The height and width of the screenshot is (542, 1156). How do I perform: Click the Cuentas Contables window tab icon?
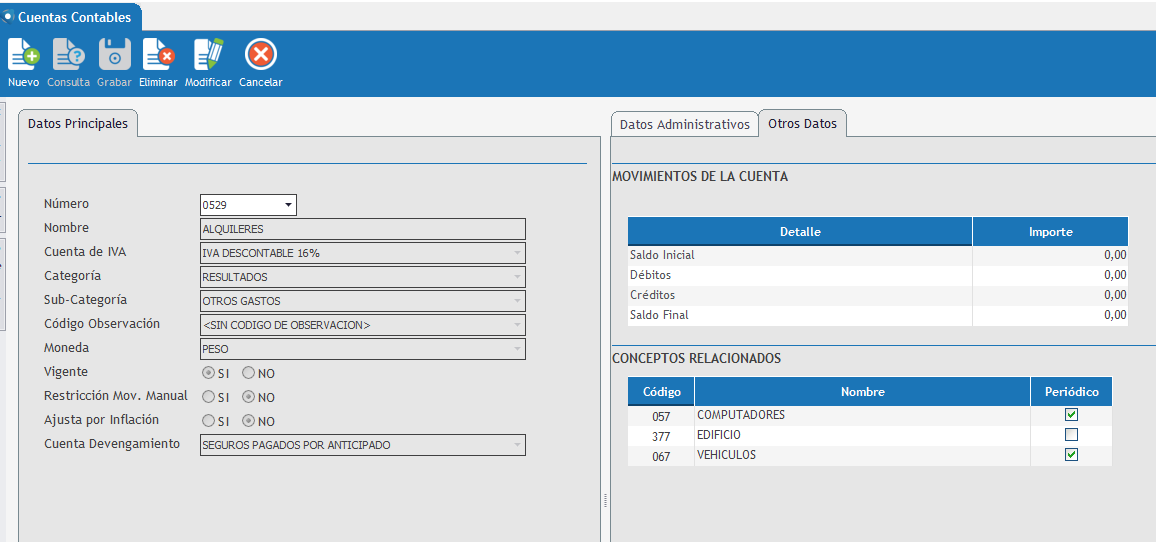[x=8, y=17]
